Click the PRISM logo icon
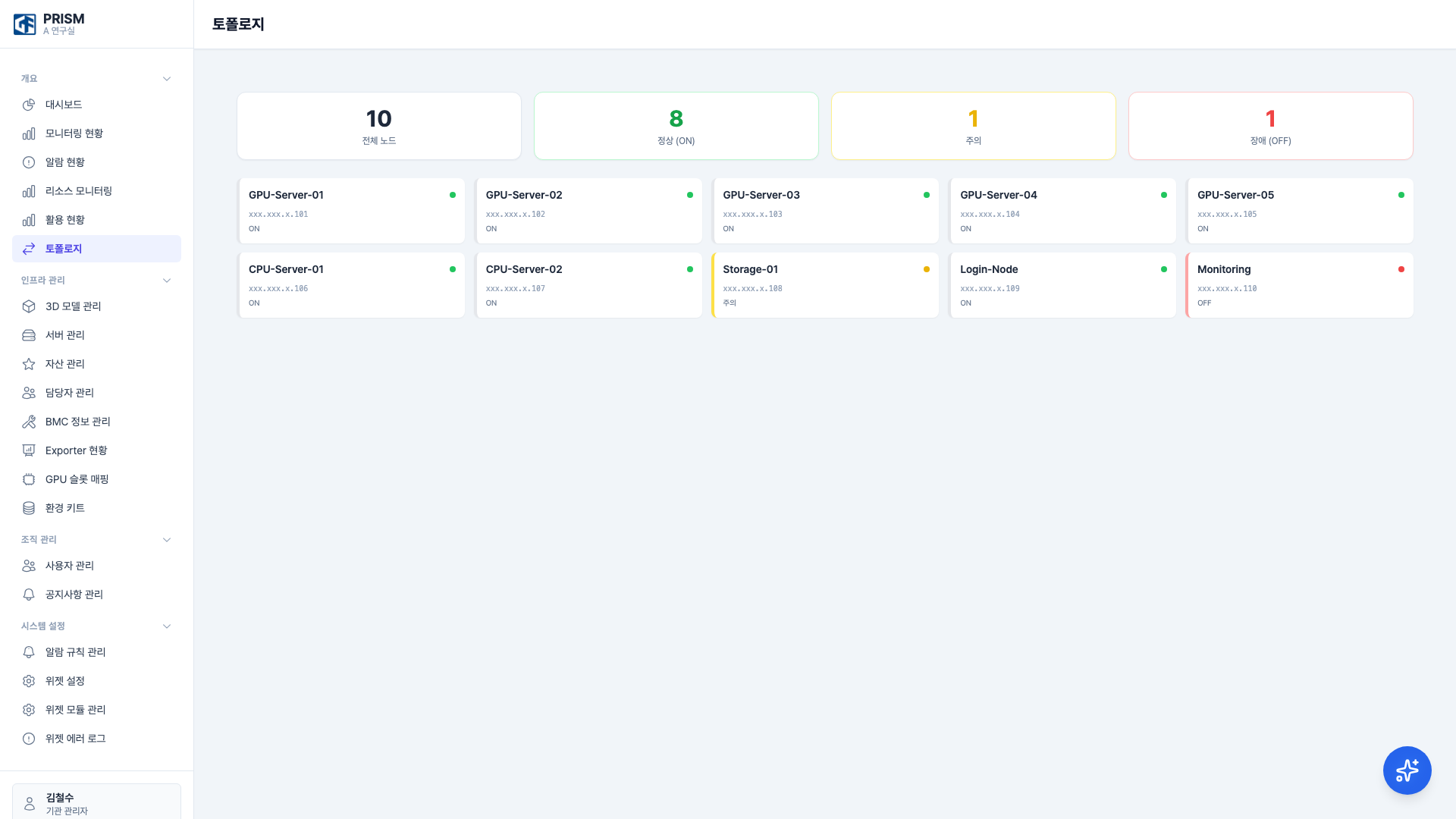The width and height of the screenshot is (1456, 819). 24,24
